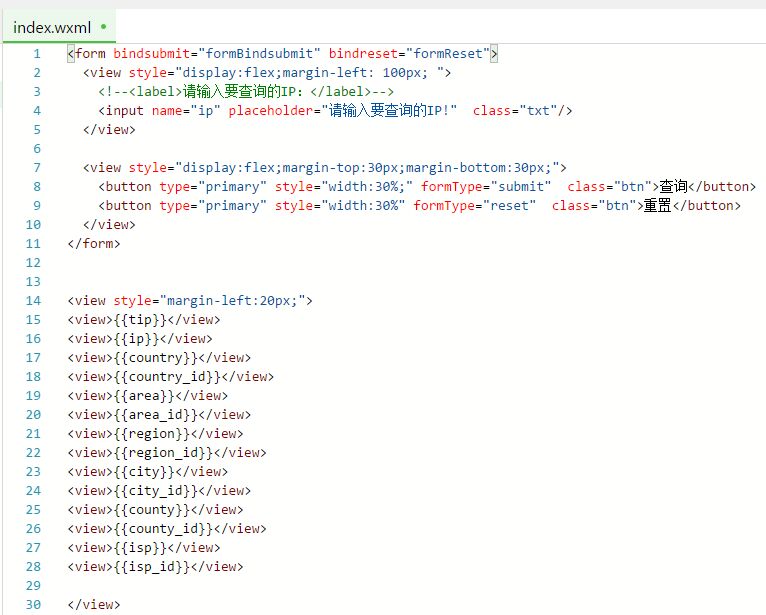Click the 重置 button text in code
This screenshot has width=766, height=615.
pos(658,206)
